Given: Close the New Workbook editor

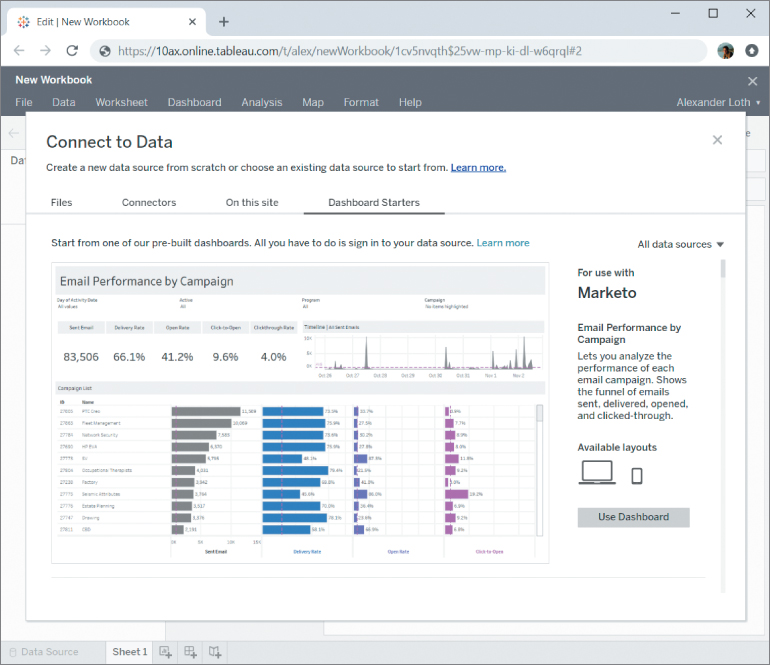Looking at the screenshot, I should click(752, 81).
